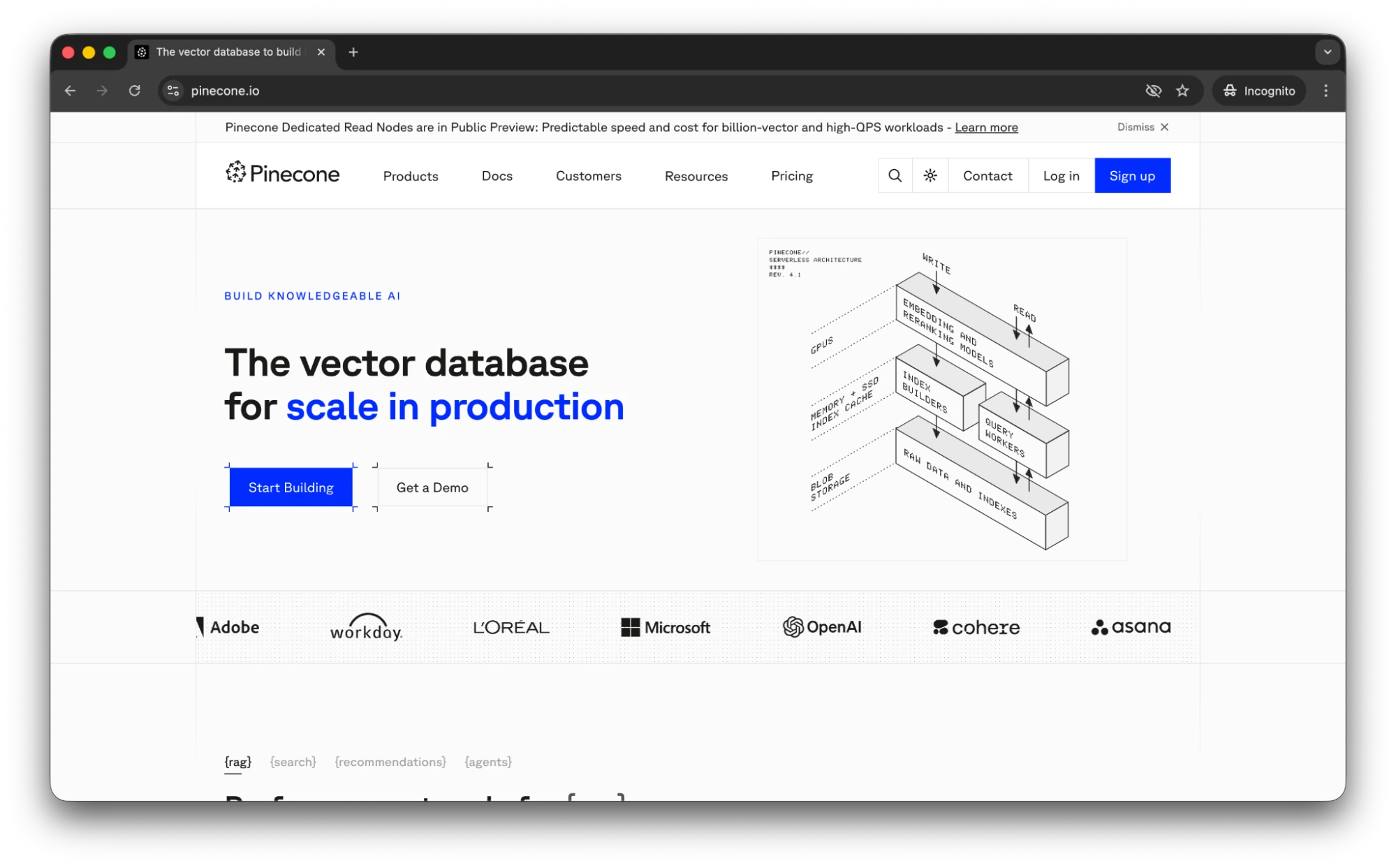Dismiss the announcement banner
Screen dimensions: 1396x868
pyautogui.click(x=1142, y=127)
